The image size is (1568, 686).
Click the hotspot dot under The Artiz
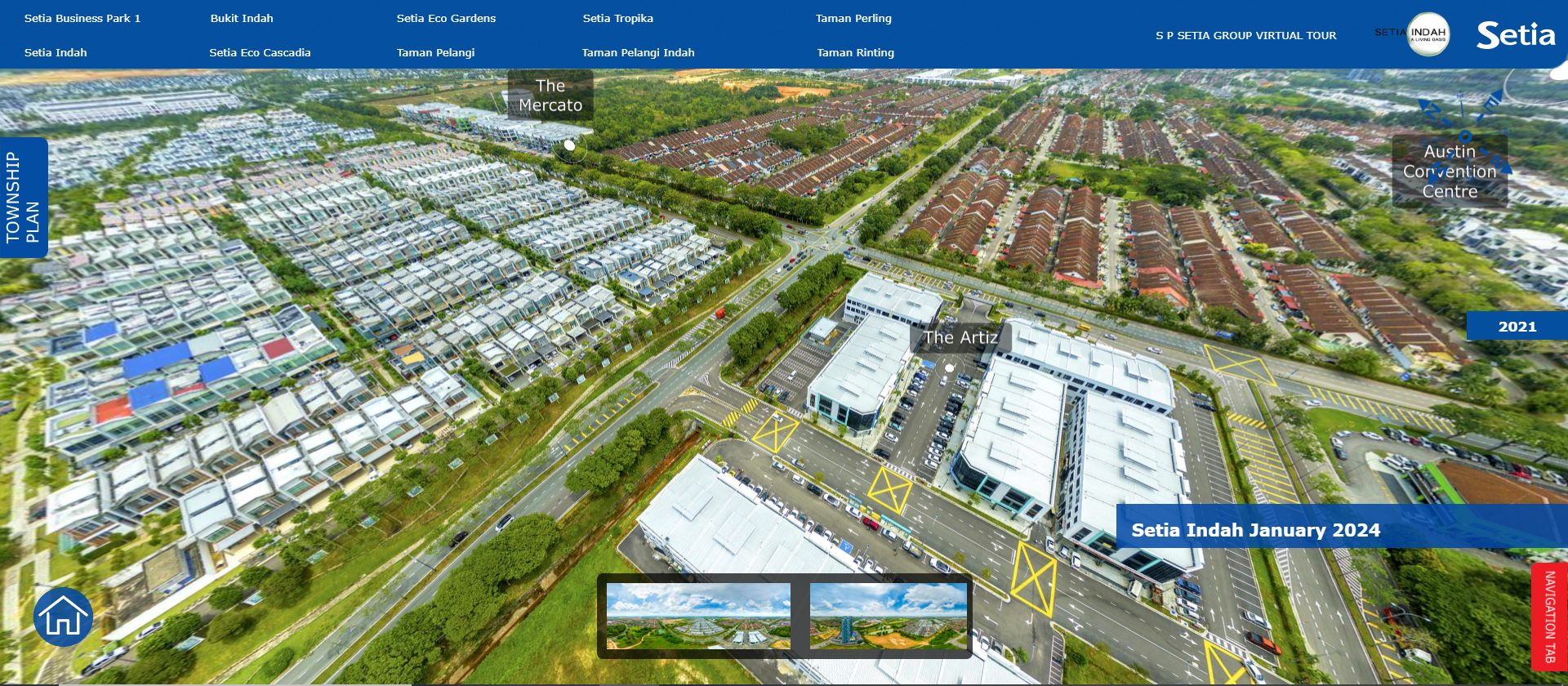[x=949, y=368]
